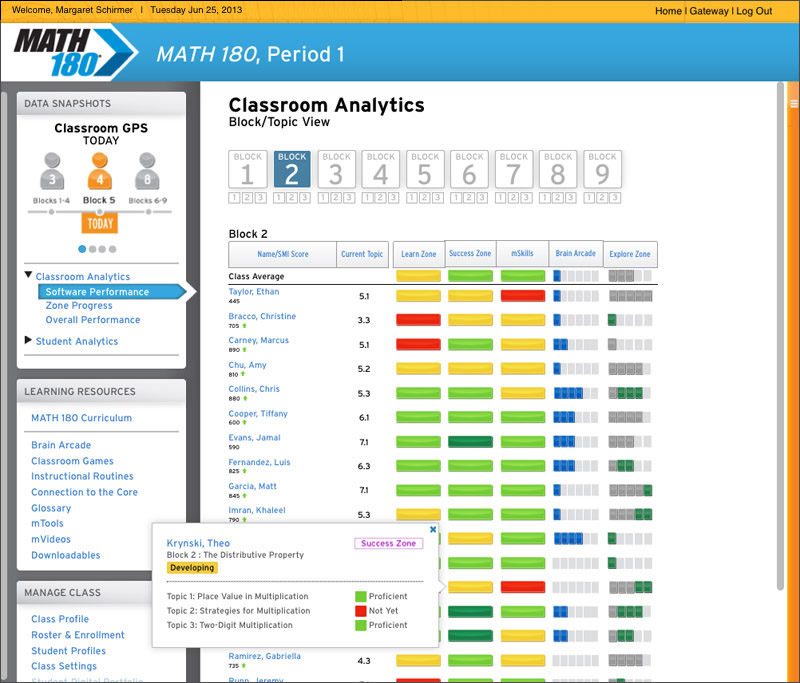Click Krynski, Theo name in popup

pyautogui.click(x=198, y=543)
